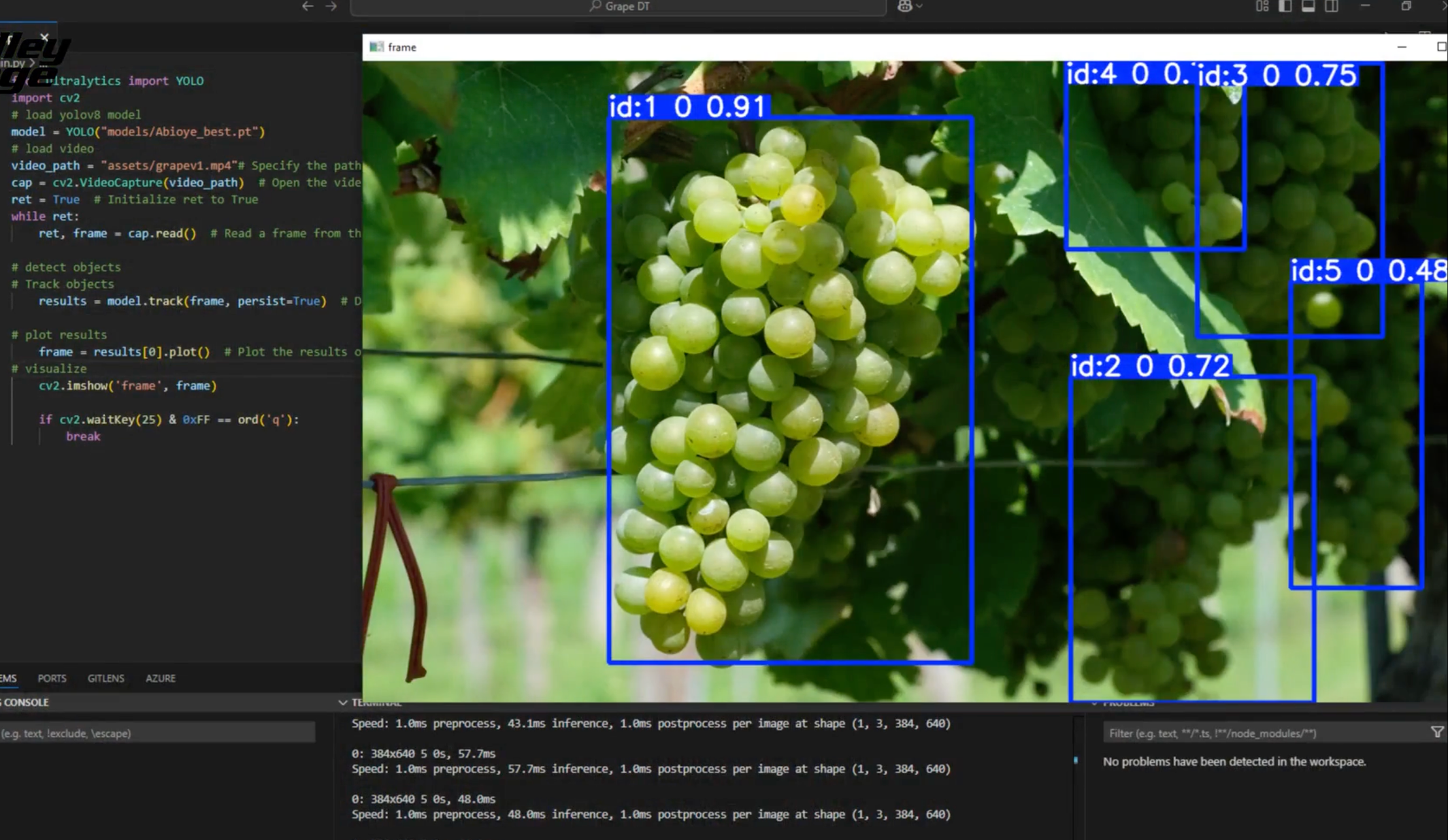
Task: Go back with the left arrow
Action: click(308, 7)
